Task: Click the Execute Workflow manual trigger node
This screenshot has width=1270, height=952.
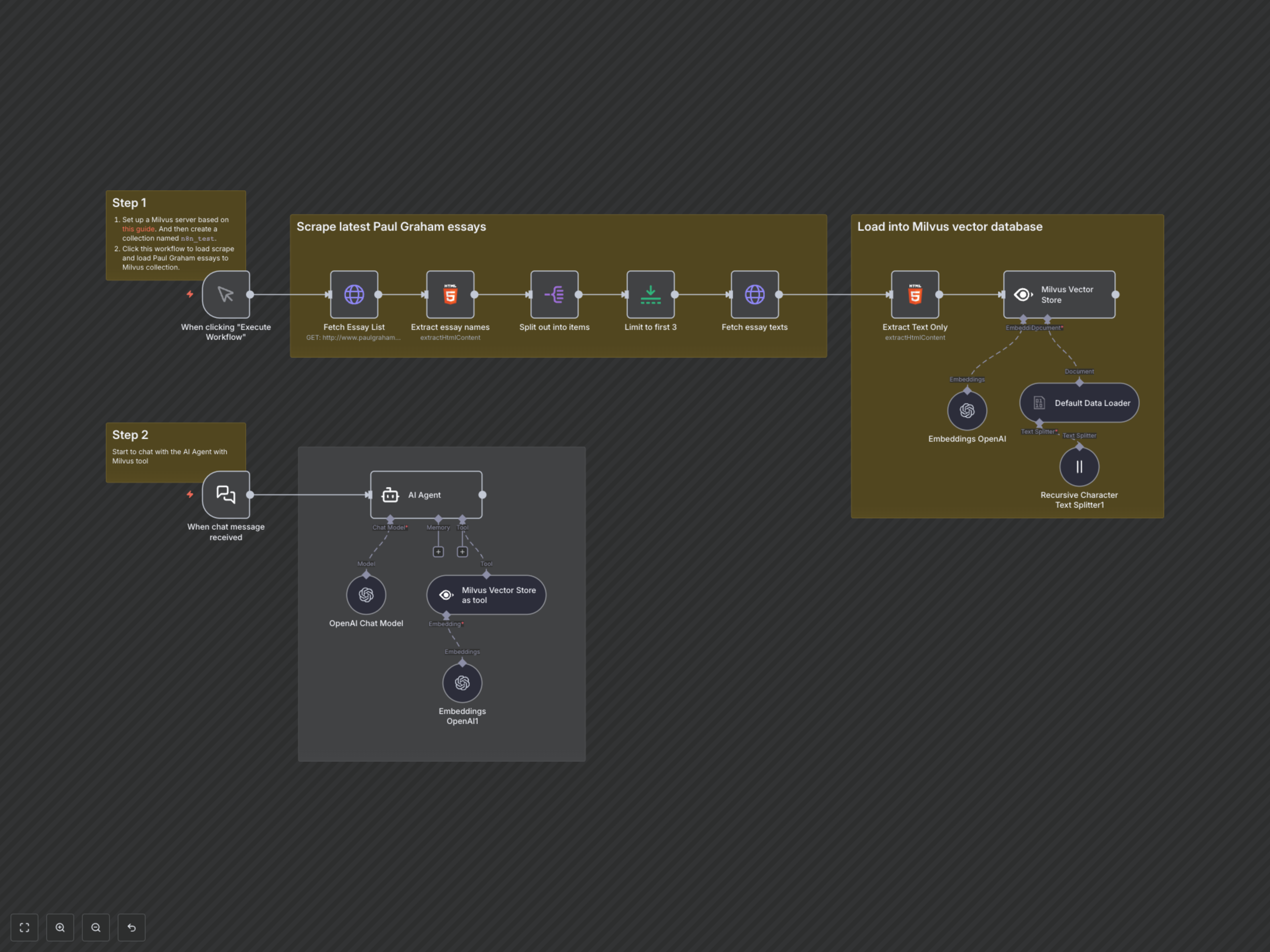Action: pyautogui.click(x=226, y=295)
